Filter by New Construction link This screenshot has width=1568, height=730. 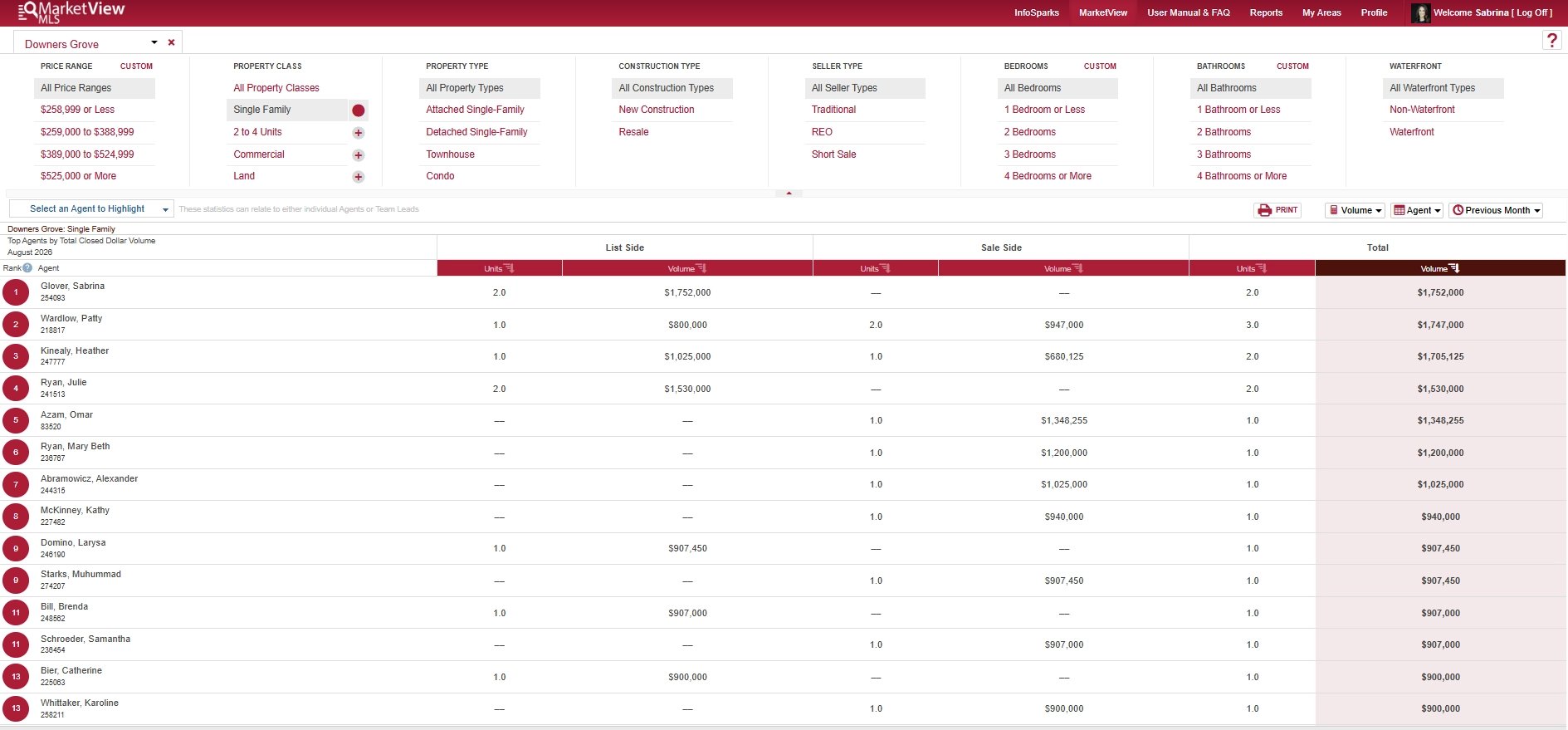pos(657,110)
